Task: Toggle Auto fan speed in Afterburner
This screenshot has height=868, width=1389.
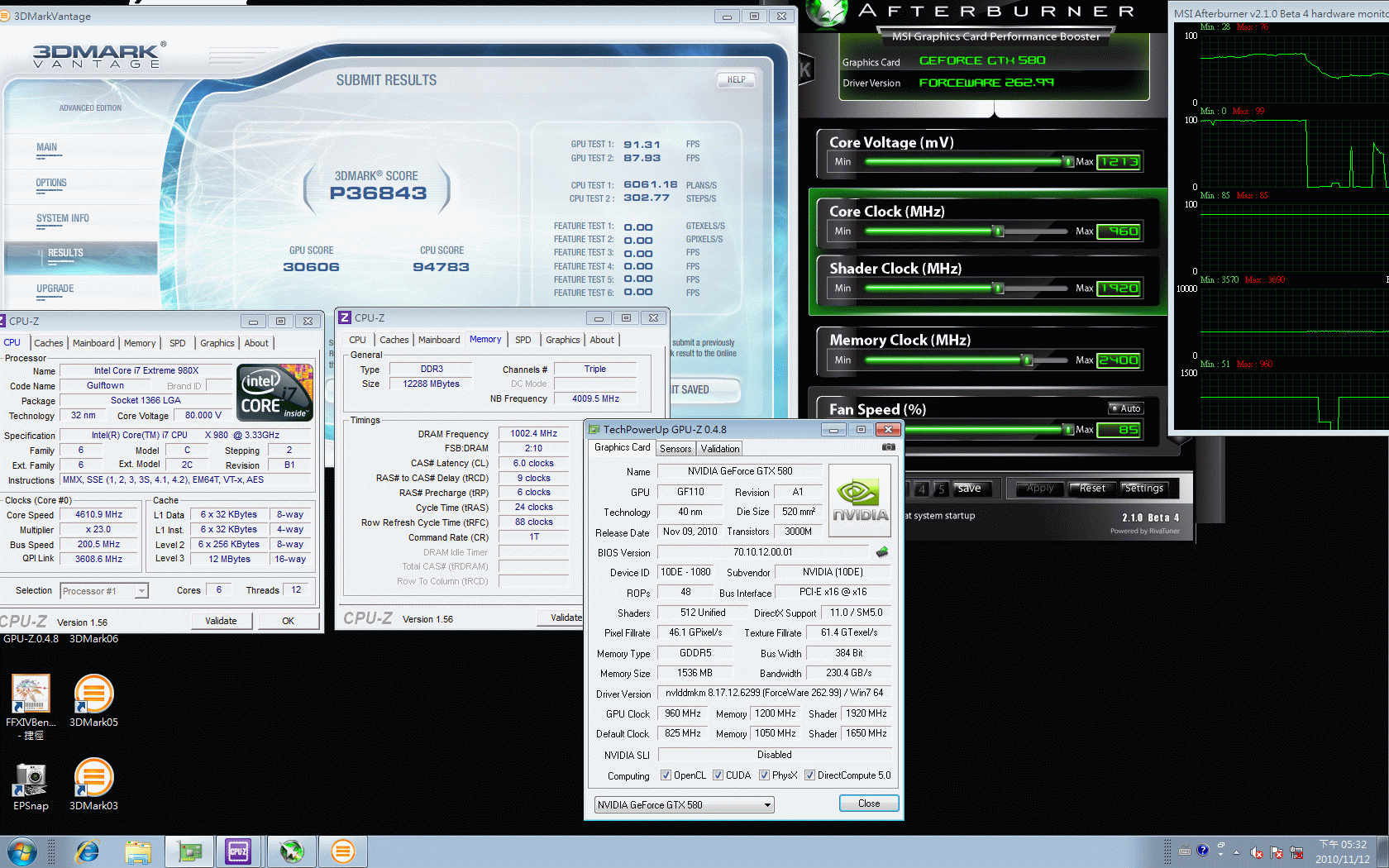Action: (x=1125, y=408)
